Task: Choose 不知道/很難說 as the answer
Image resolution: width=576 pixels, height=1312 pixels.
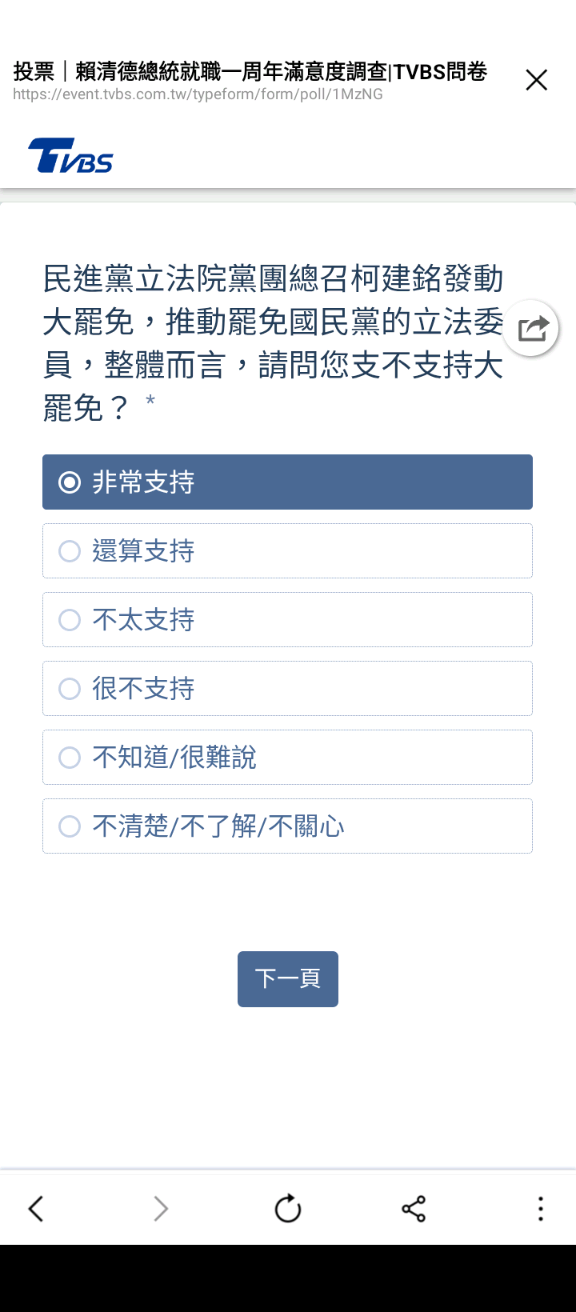Action: (287, 757)
